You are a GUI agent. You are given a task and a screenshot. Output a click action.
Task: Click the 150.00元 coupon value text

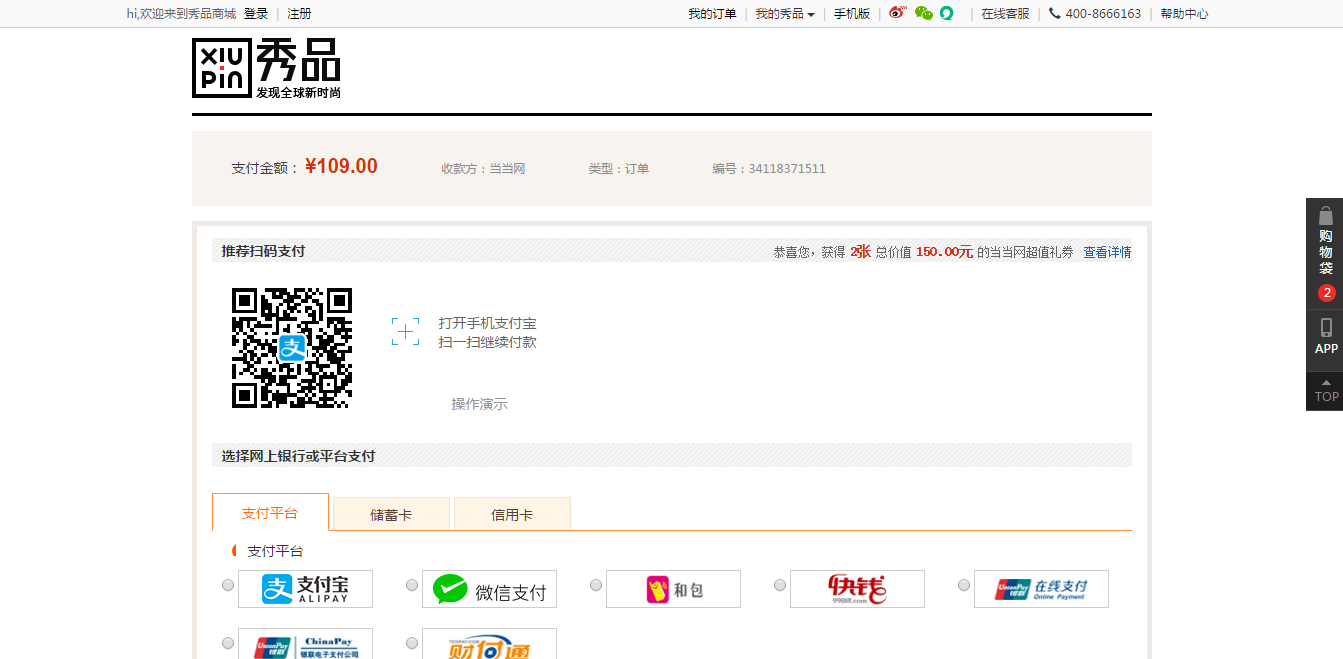(x=944, y=252)
